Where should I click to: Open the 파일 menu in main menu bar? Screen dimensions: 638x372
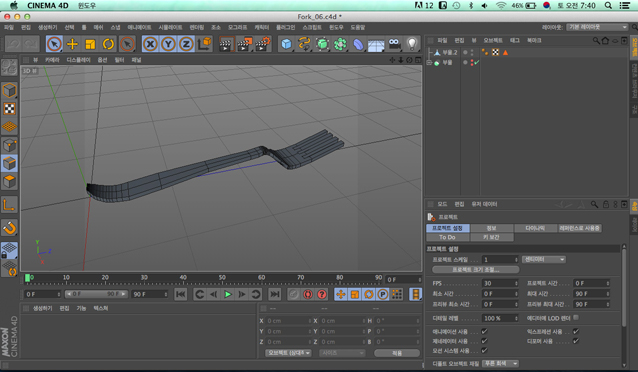tap(9, 27)
